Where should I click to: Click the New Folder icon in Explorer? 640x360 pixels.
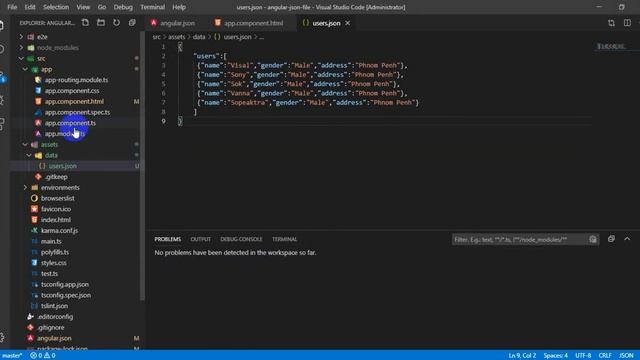(101, 23)
